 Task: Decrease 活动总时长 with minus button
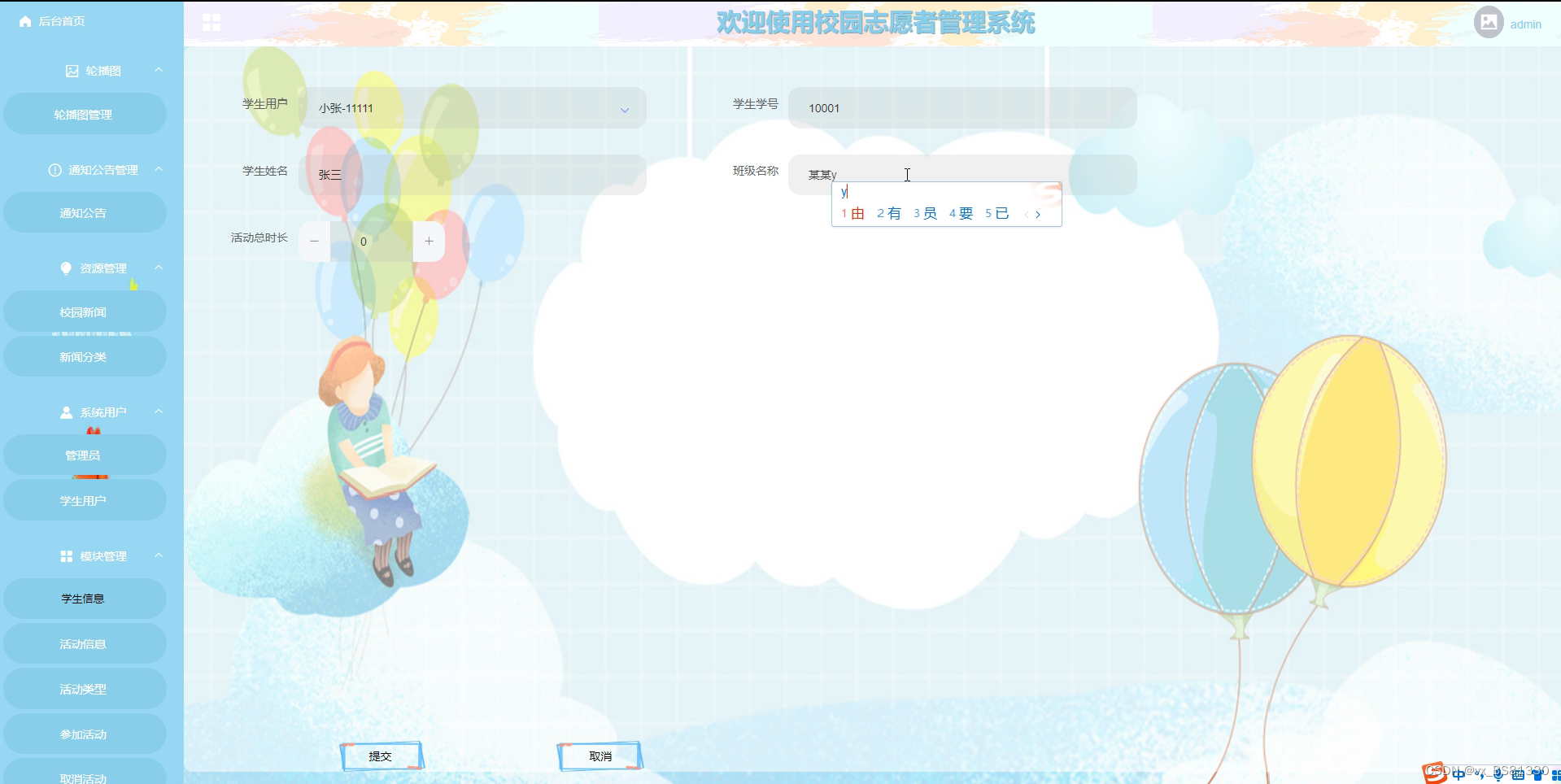[314, 241]
